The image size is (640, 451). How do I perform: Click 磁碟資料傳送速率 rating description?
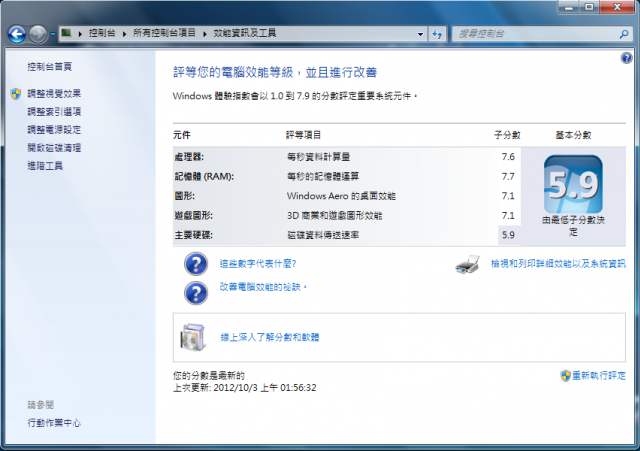click(x=323, y=235)
